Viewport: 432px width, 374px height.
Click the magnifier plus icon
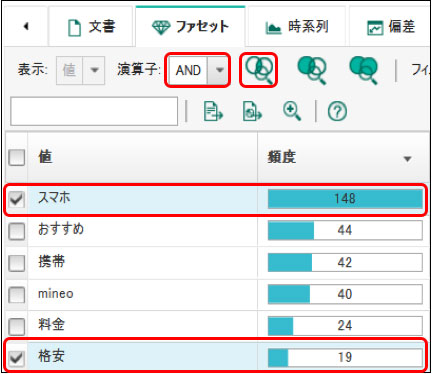click(x=292, y=111)
